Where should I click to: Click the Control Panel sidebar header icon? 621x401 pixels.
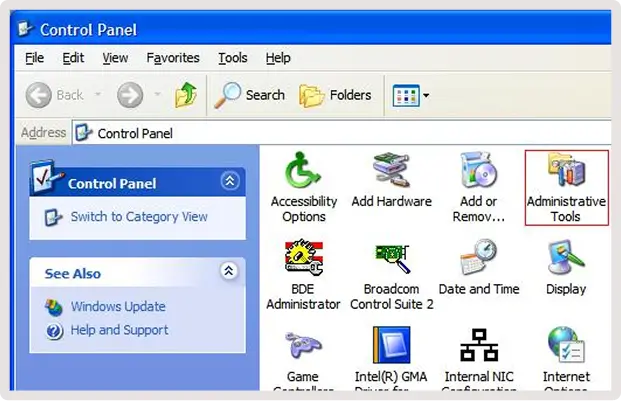[46, 177]
